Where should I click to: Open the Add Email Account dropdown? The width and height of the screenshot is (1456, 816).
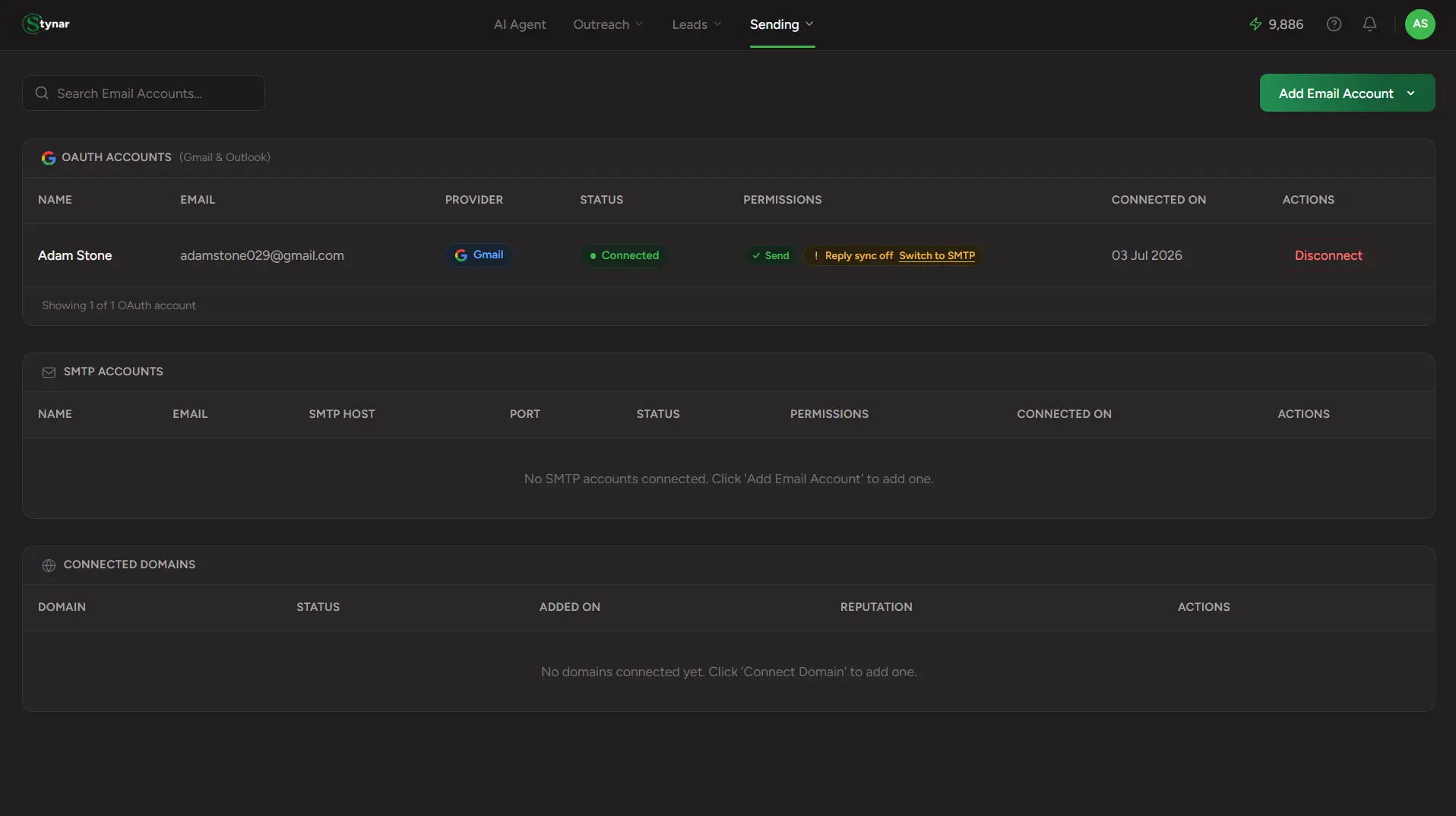pos(1347,93)
